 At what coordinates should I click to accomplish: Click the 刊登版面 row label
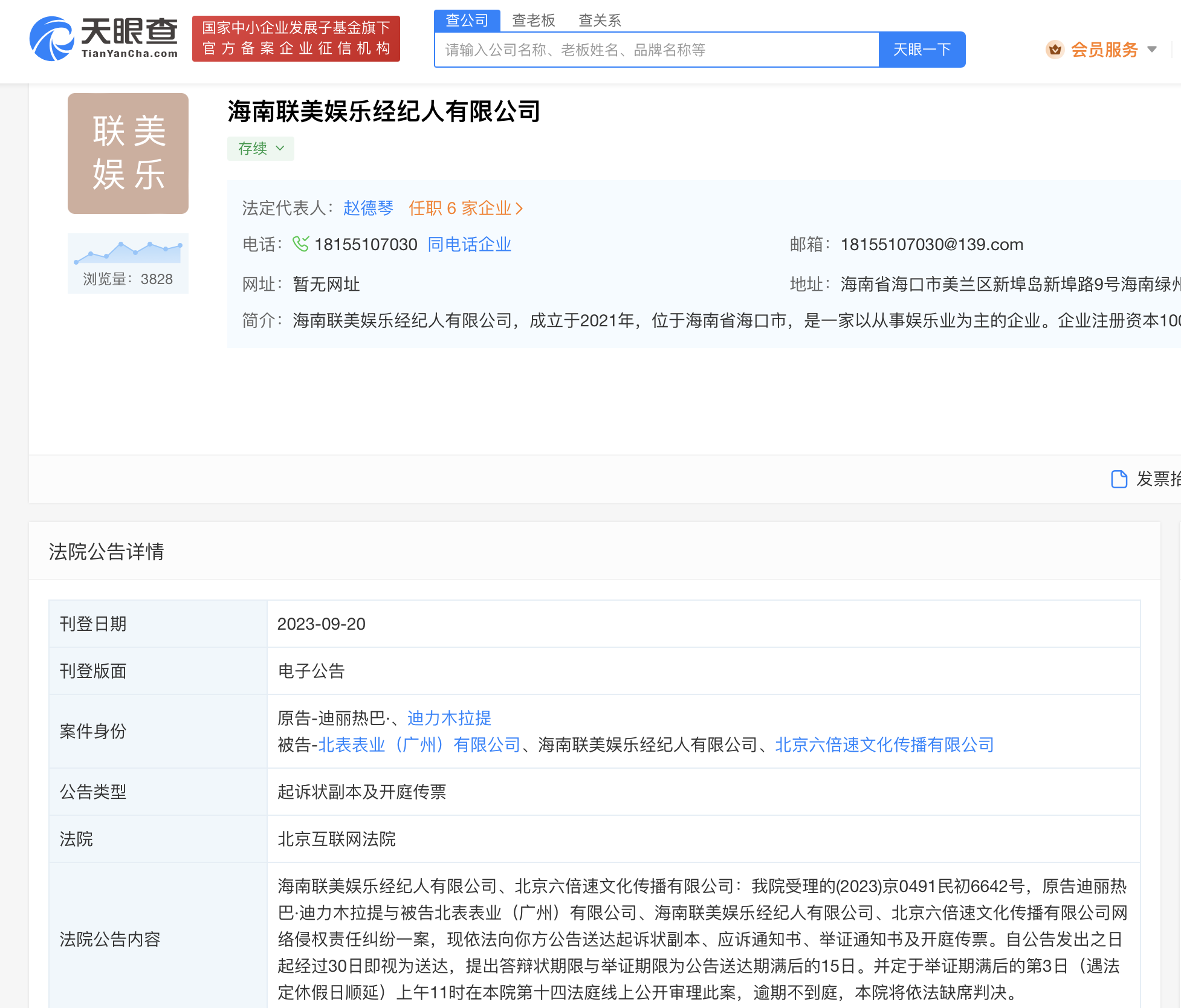[93, 671]
